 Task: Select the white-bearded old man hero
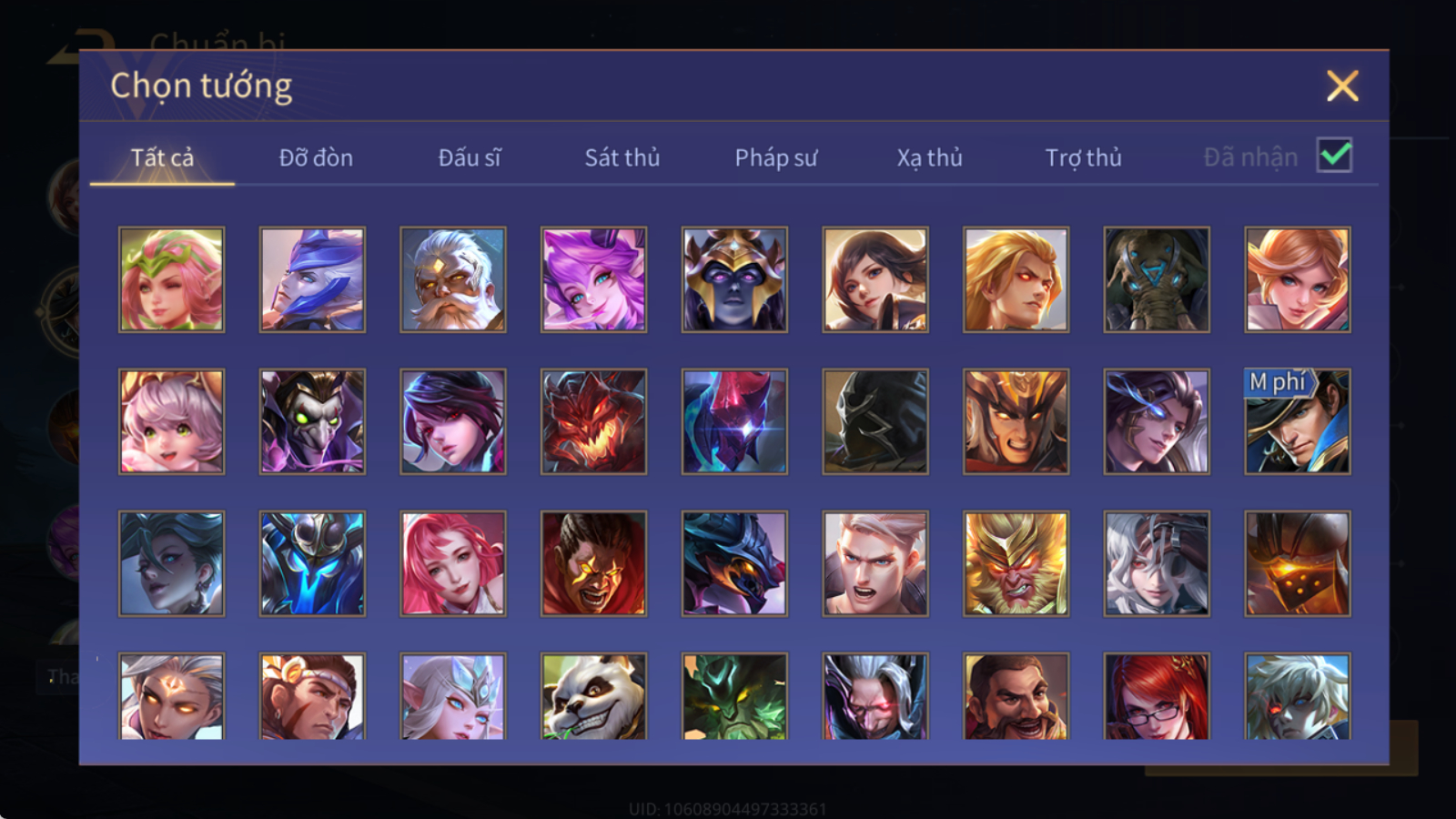point(452,279)
